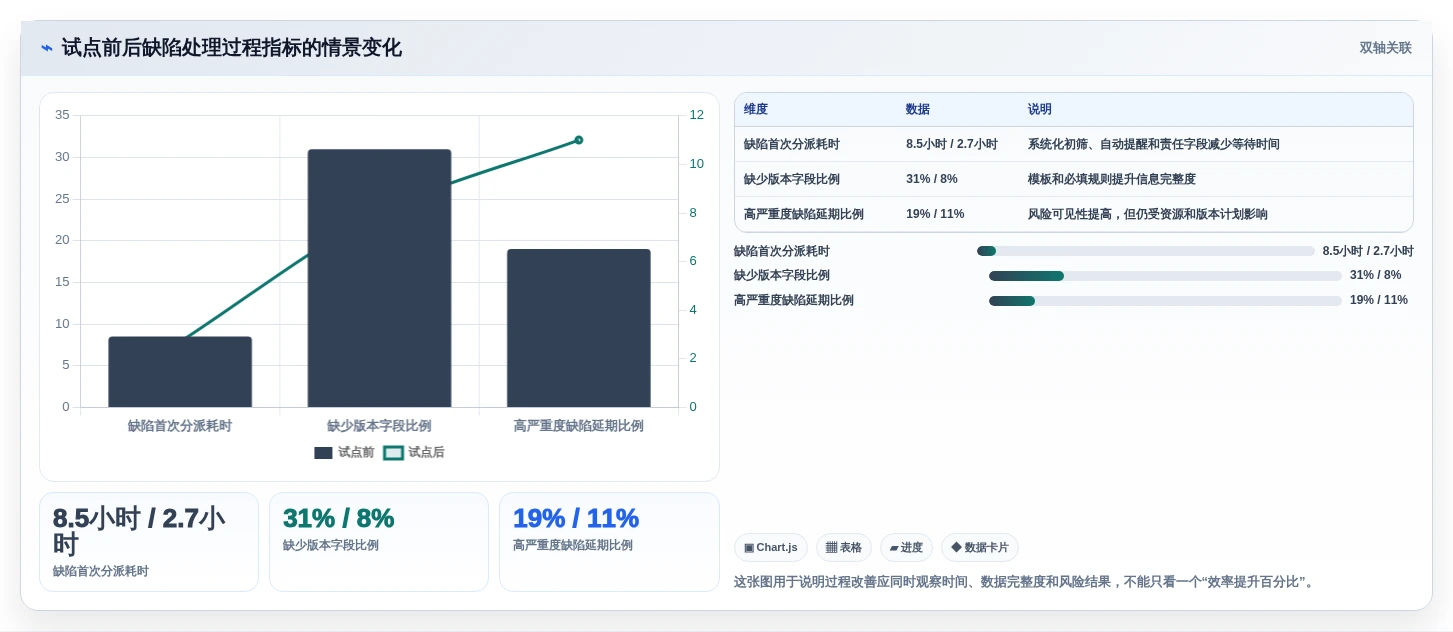Click the 高严重度缺陷延期比例 progress bar
1453x632 pixels.
point(1165,301)
